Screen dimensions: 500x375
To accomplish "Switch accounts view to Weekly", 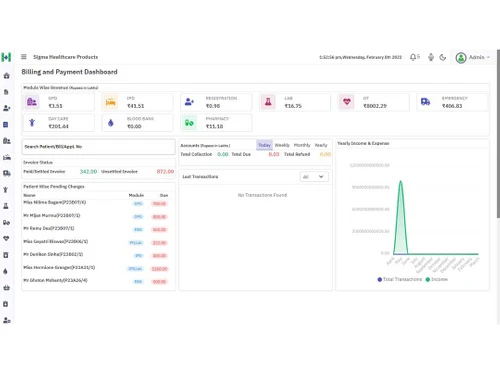I will [282, 145].
